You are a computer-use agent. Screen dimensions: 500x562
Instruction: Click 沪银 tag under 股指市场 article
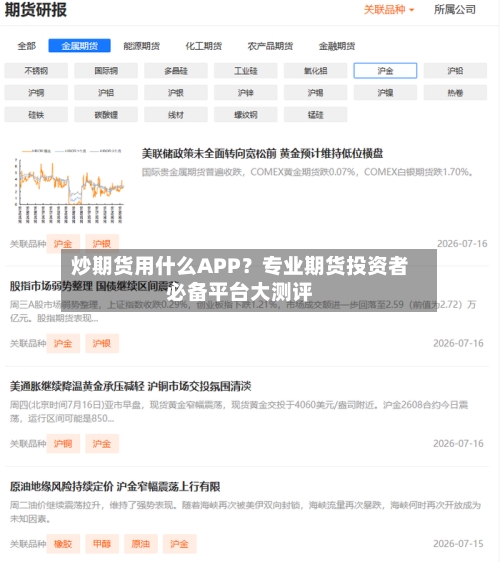pos(102,343)
